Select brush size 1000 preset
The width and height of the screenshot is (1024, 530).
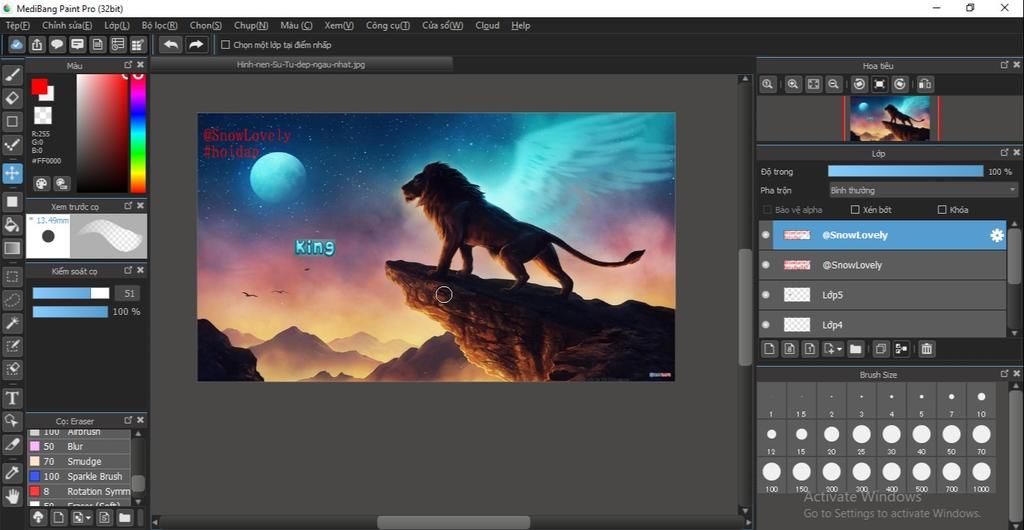point(981,475)
